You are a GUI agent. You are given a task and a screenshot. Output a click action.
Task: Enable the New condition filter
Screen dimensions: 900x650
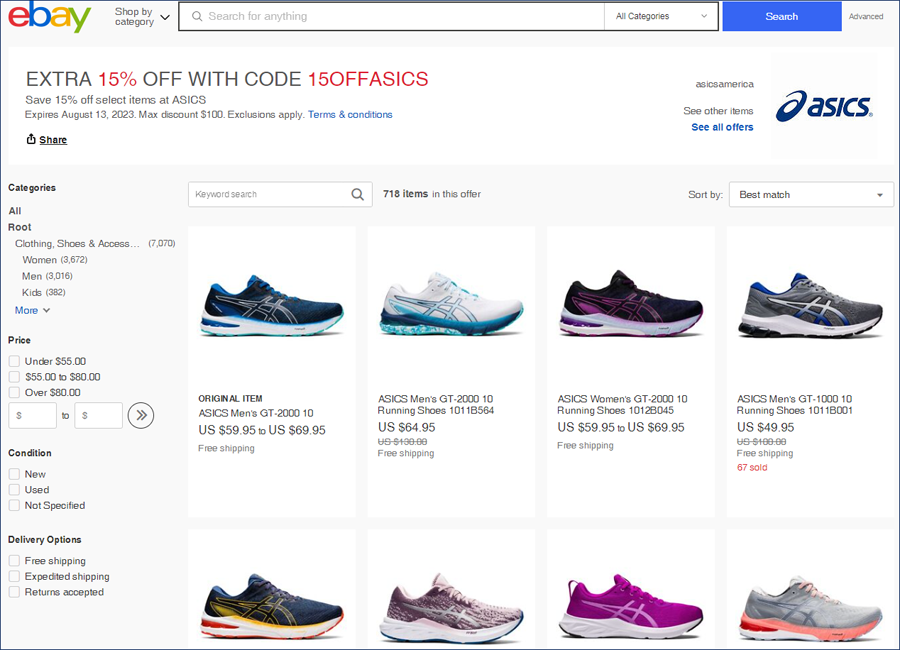(x=14, y=474)
